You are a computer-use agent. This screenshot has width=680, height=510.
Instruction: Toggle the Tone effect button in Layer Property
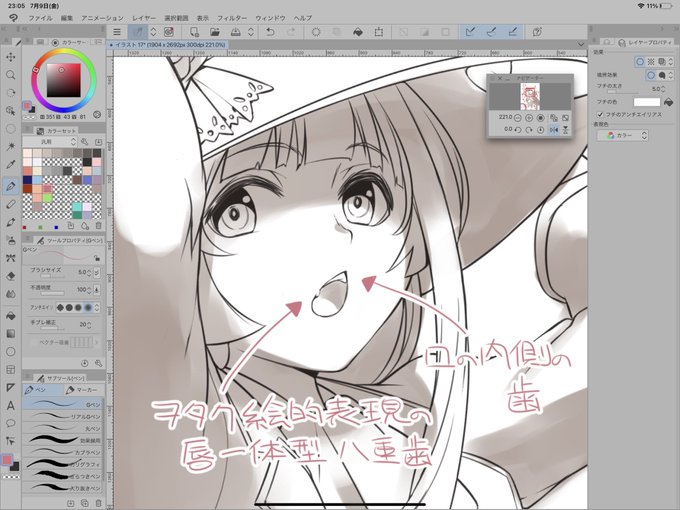pyautogui.click(x=651, y=62)
